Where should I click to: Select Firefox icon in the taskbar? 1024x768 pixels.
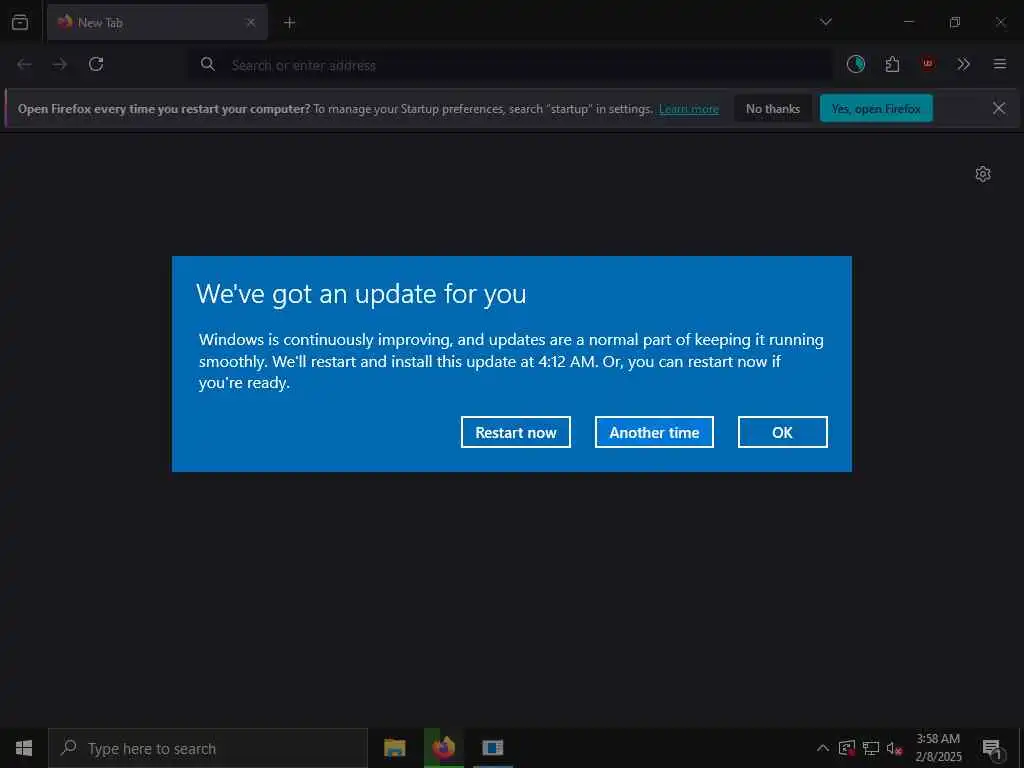[443, 748]
